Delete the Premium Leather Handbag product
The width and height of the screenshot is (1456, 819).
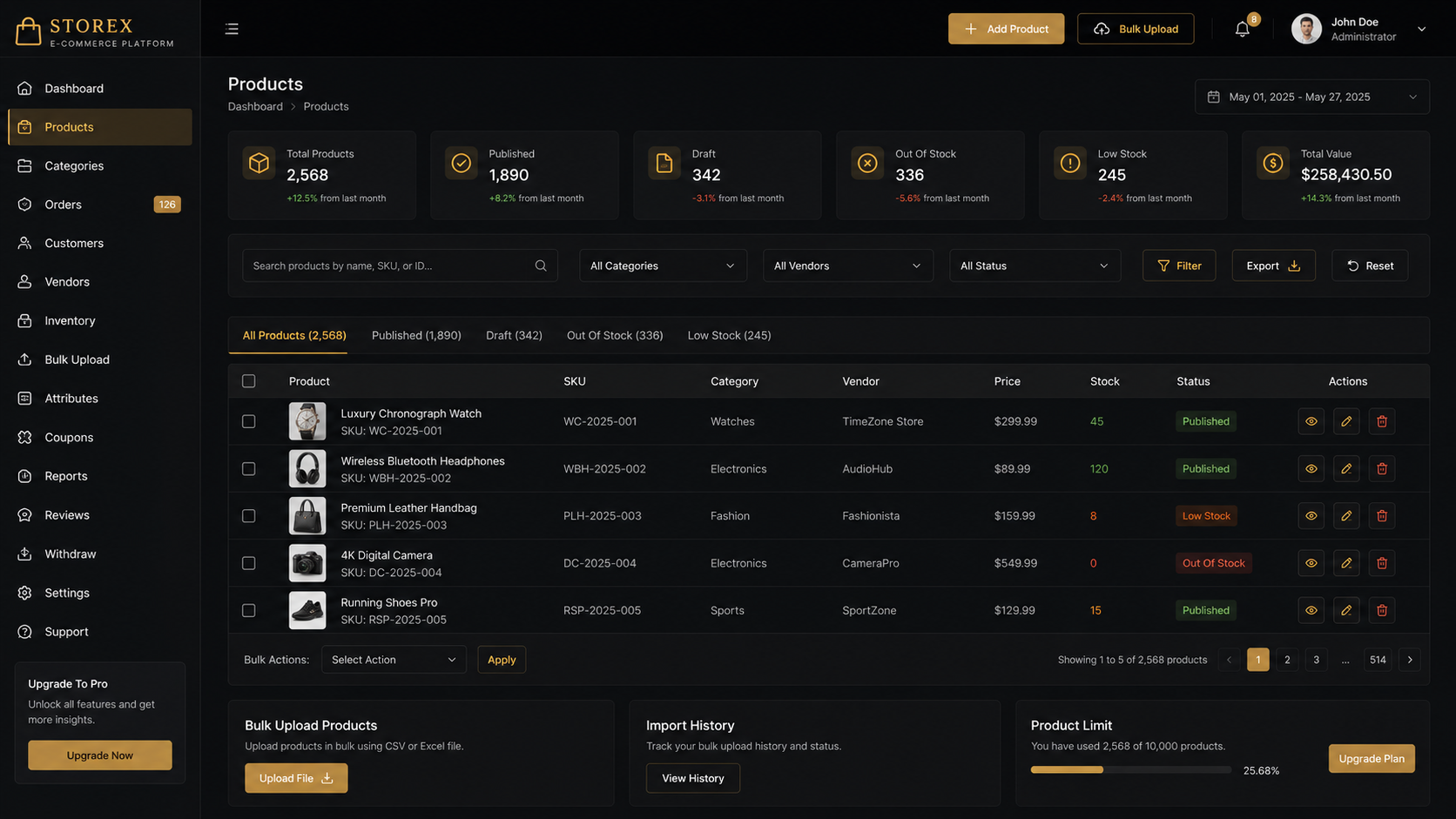(1382, 515)
